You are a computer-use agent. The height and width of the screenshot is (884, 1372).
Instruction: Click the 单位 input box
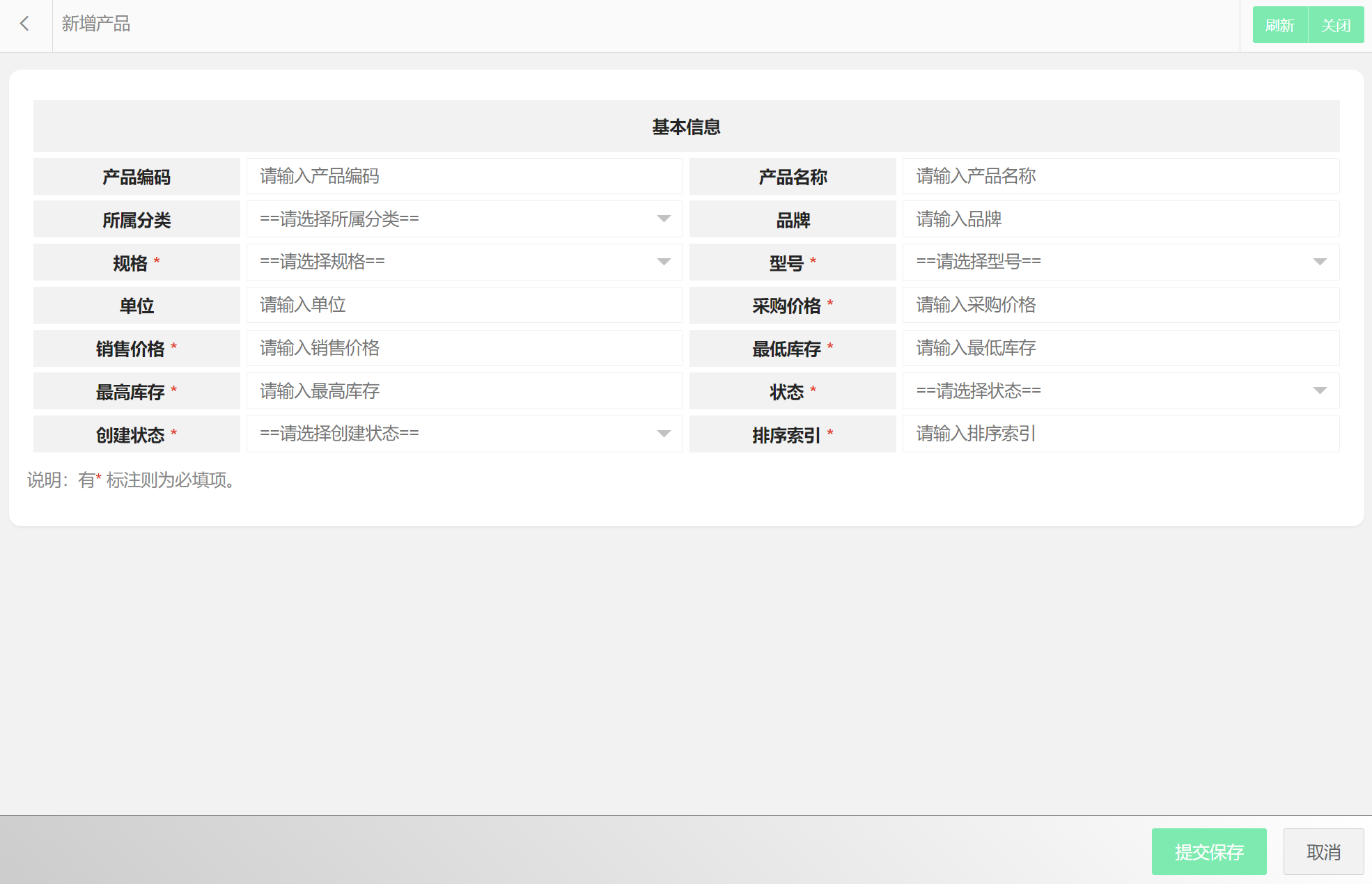click(464, 306)
